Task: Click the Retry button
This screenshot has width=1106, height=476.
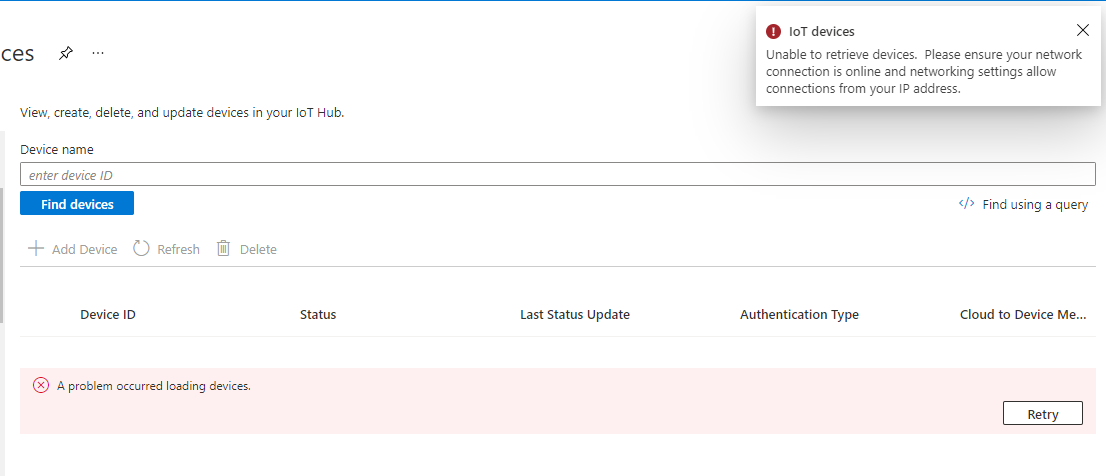Action: coord(1043,413)
